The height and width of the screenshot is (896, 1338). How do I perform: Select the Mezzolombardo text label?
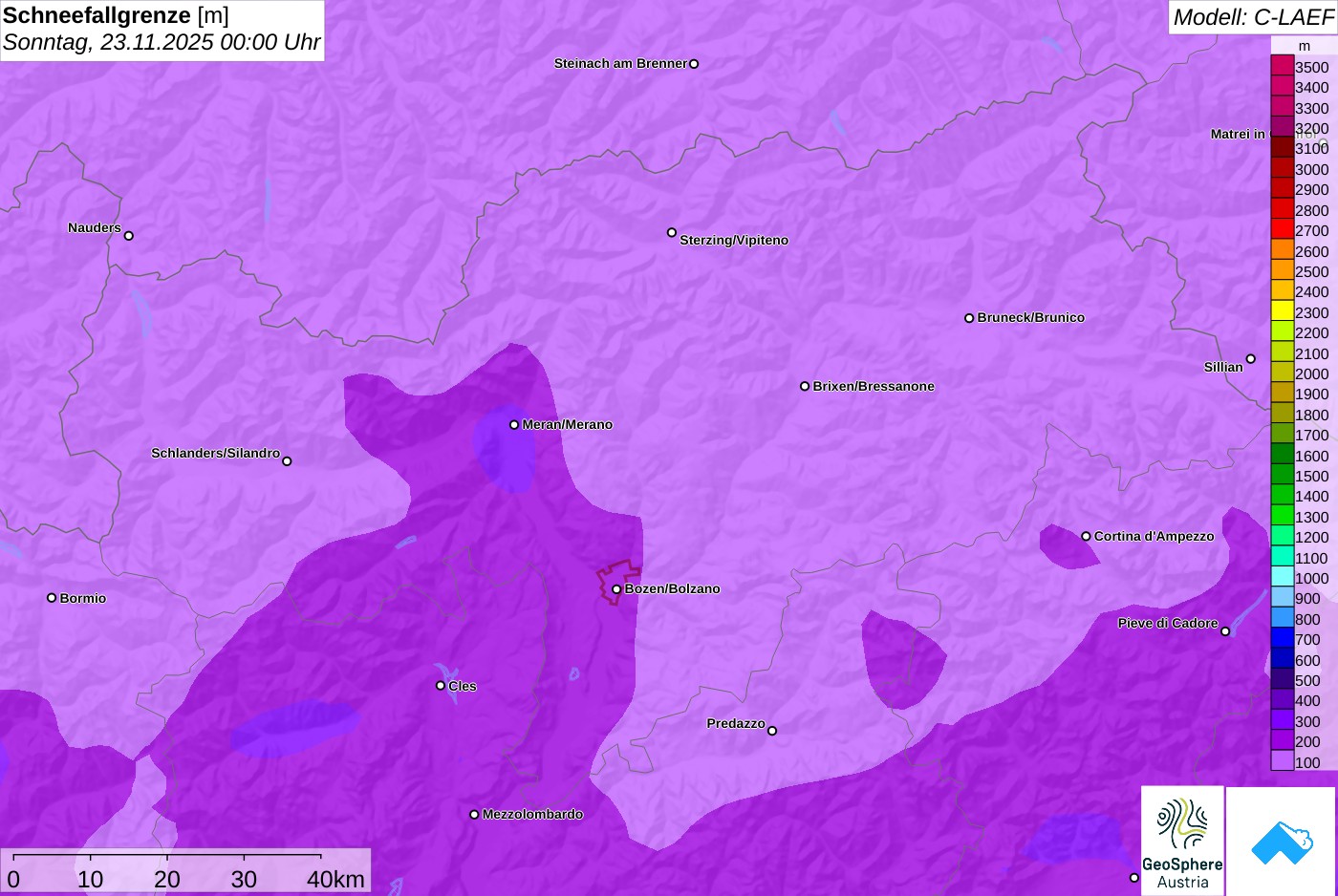(532, 814)
